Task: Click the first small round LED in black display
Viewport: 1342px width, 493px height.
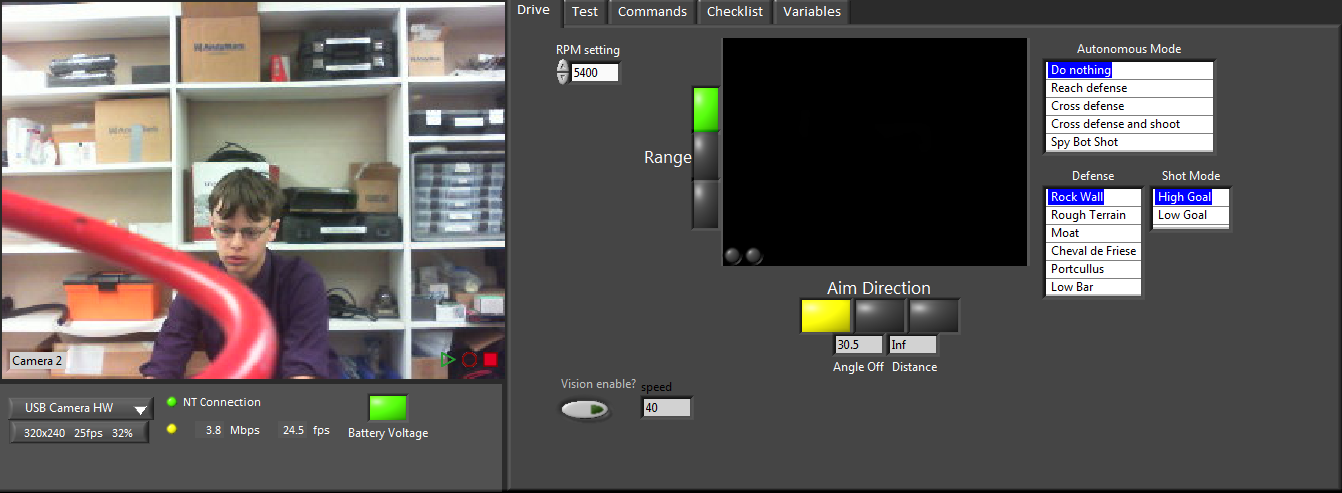Action: point(733,256)
